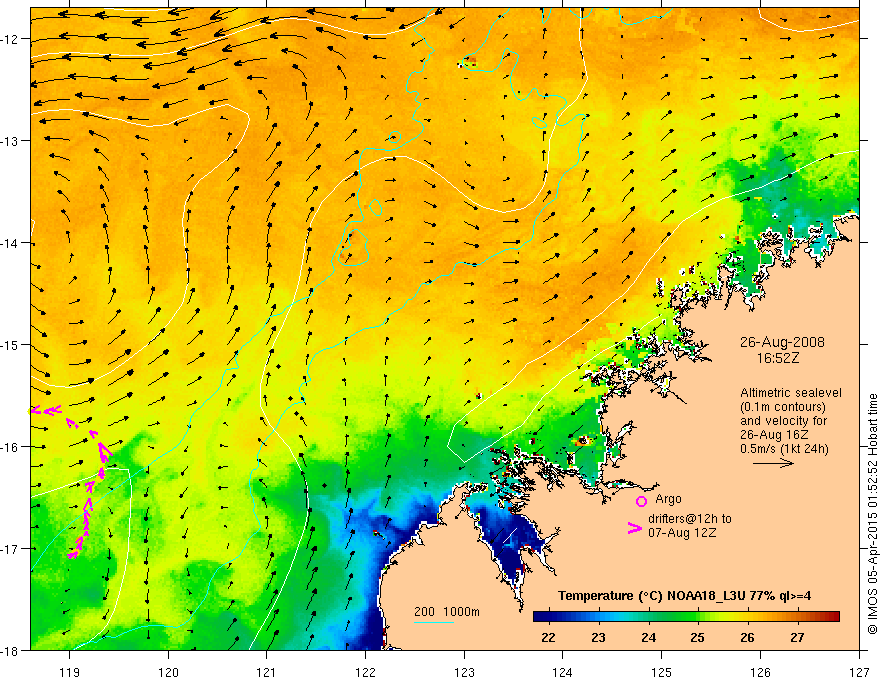The image size is (880, 680).
Task: Click the magenta Argo circle symbol
Action: point(641,501)
